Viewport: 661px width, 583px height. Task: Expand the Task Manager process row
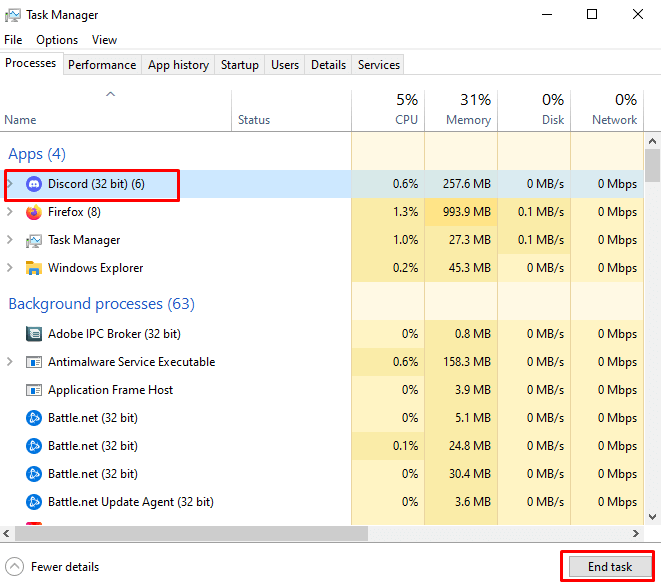[x=10, y=240]
